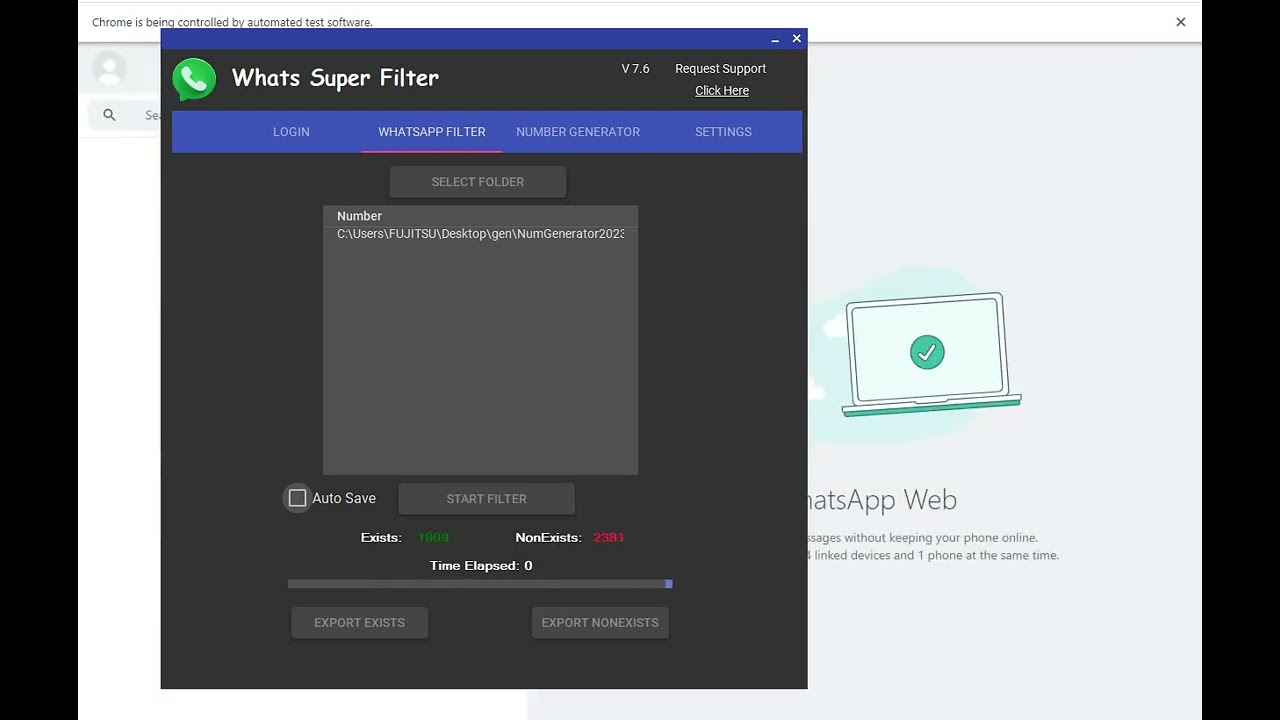Dismiss the Chrome automated test software banner
Viewport: 1280px width, 720px height.
coord(1181,22)
